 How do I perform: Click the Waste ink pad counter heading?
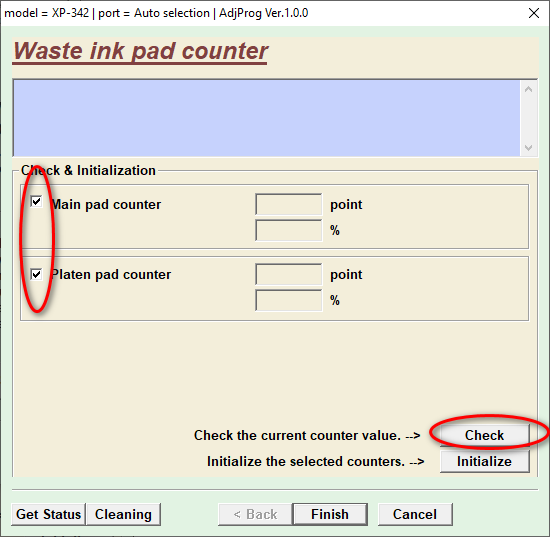pyautogui.click(x=140, y=51)
